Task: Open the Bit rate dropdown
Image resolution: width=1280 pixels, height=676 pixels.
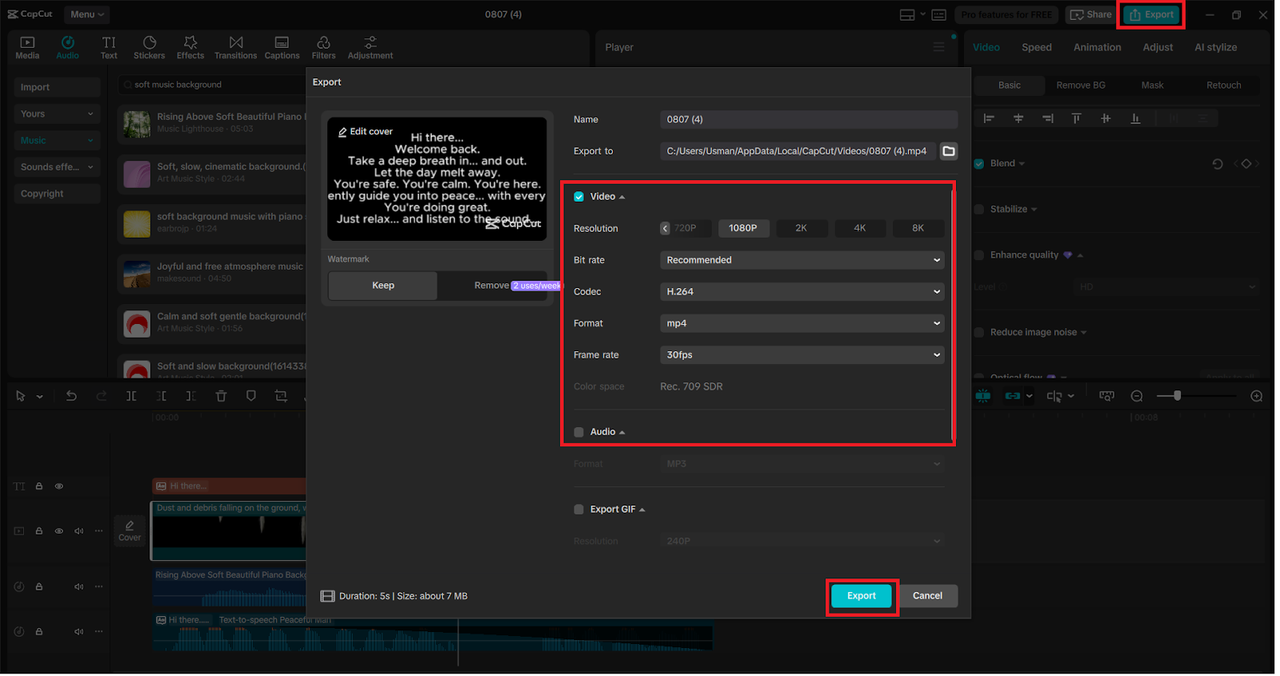Action: point(802,260)
